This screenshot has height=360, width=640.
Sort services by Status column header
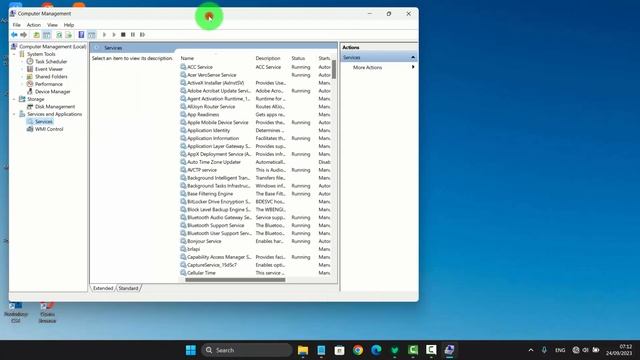(303, 58)
